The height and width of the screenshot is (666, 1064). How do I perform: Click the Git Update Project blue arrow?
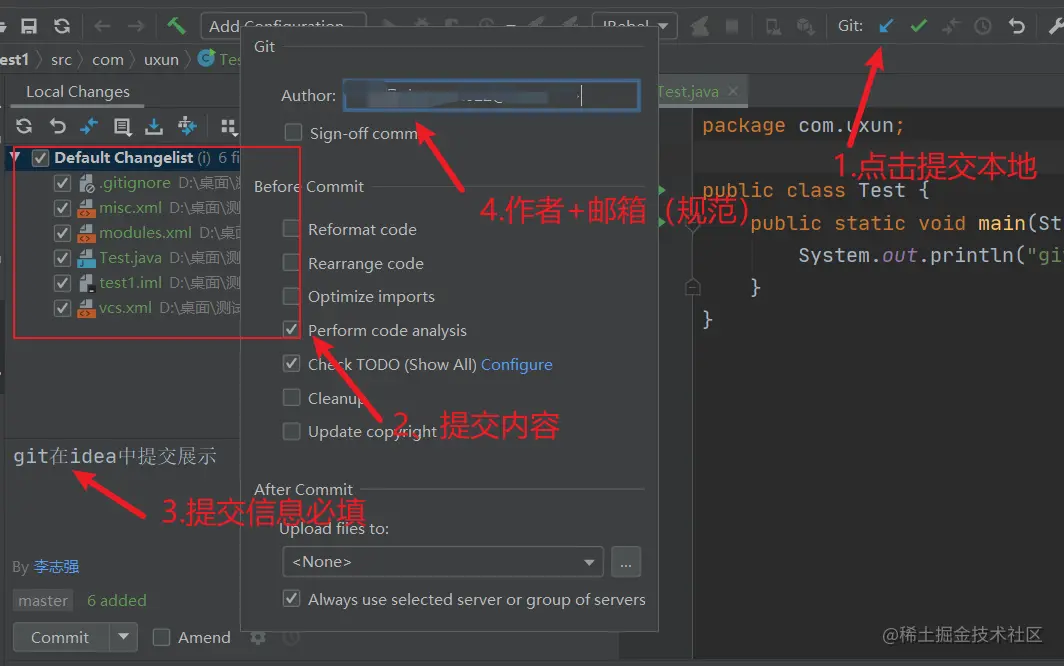tap(886, 26)
